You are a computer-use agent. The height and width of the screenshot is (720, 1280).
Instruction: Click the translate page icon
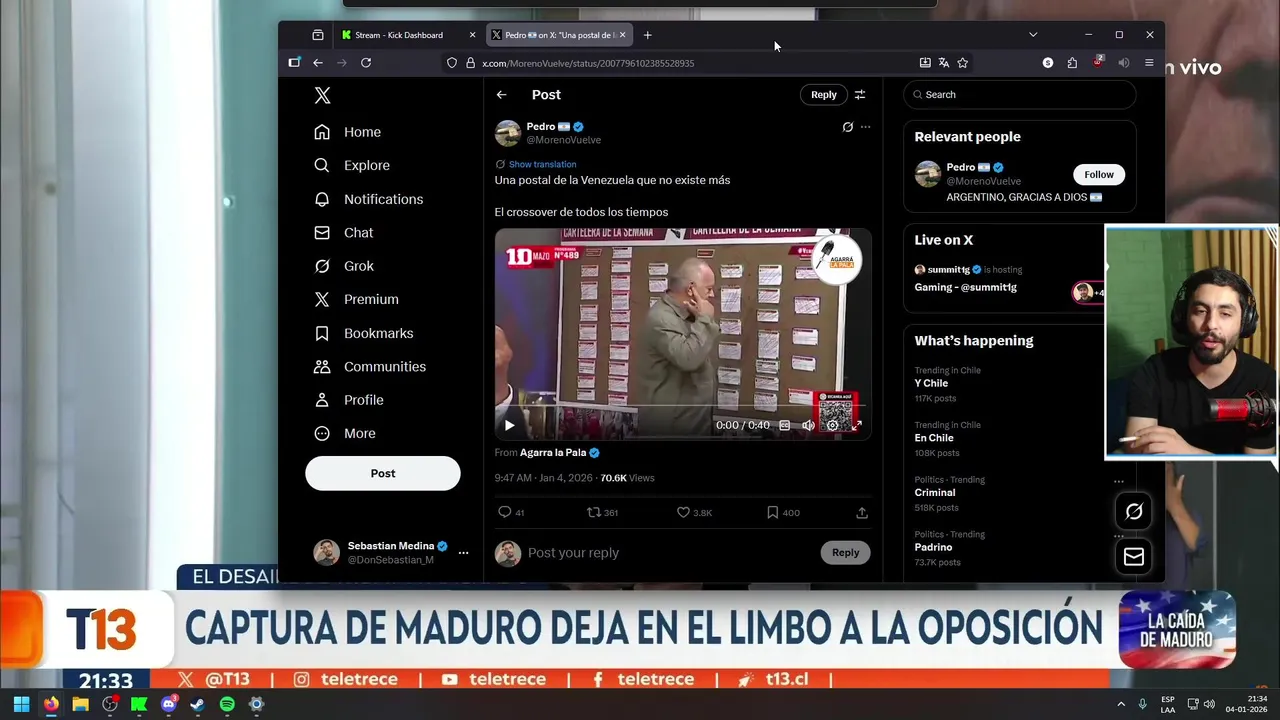(x=944, y=63)
